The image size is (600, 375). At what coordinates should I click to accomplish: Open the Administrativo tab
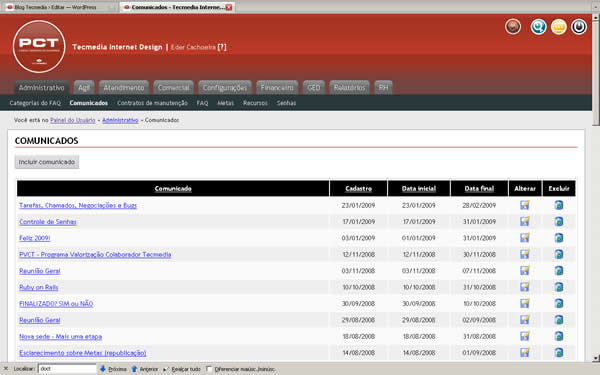pos(42,88)
